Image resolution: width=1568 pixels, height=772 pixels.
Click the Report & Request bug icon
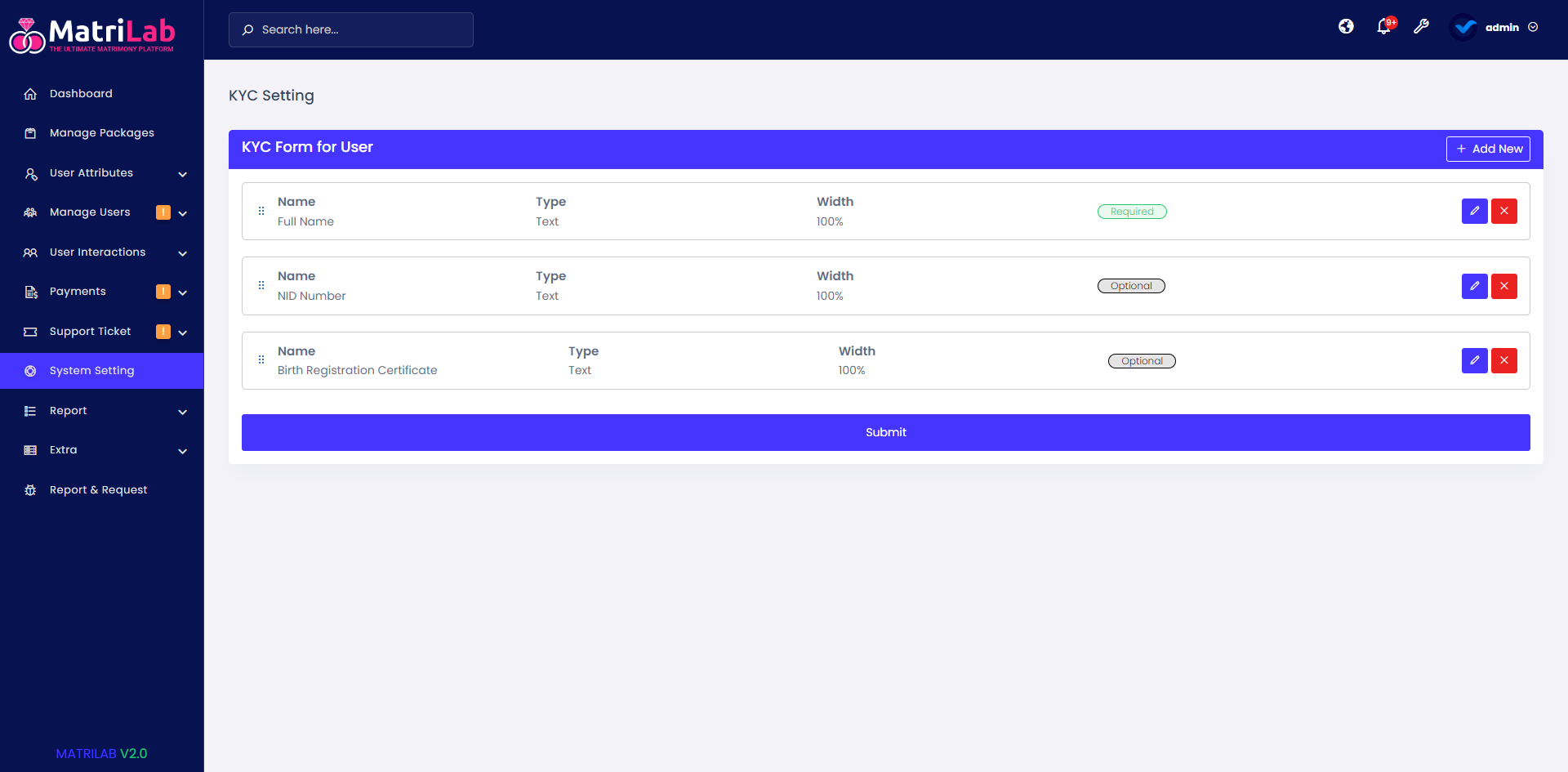(x=30, y=489)
